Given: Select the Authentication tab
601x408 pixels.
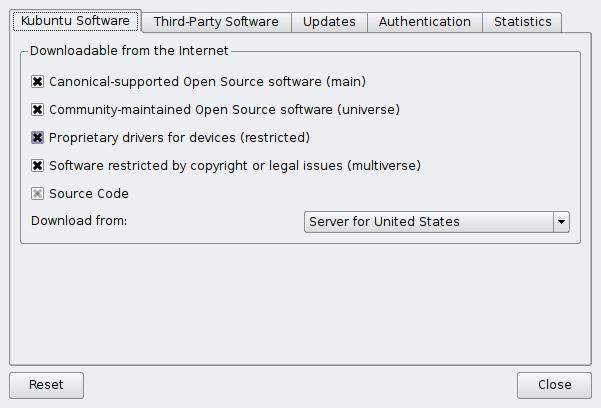Looking at the screenshot, I should click(424, 22).
